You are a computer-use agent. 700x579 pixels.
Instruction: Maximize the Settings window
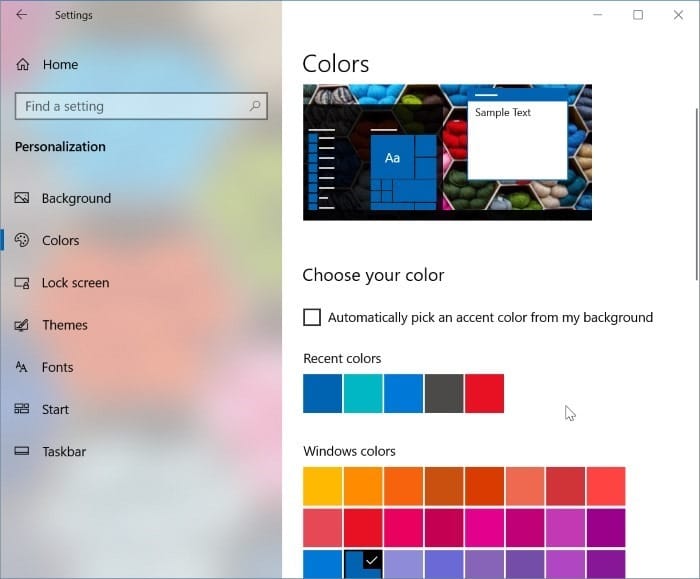click(638, 15)
